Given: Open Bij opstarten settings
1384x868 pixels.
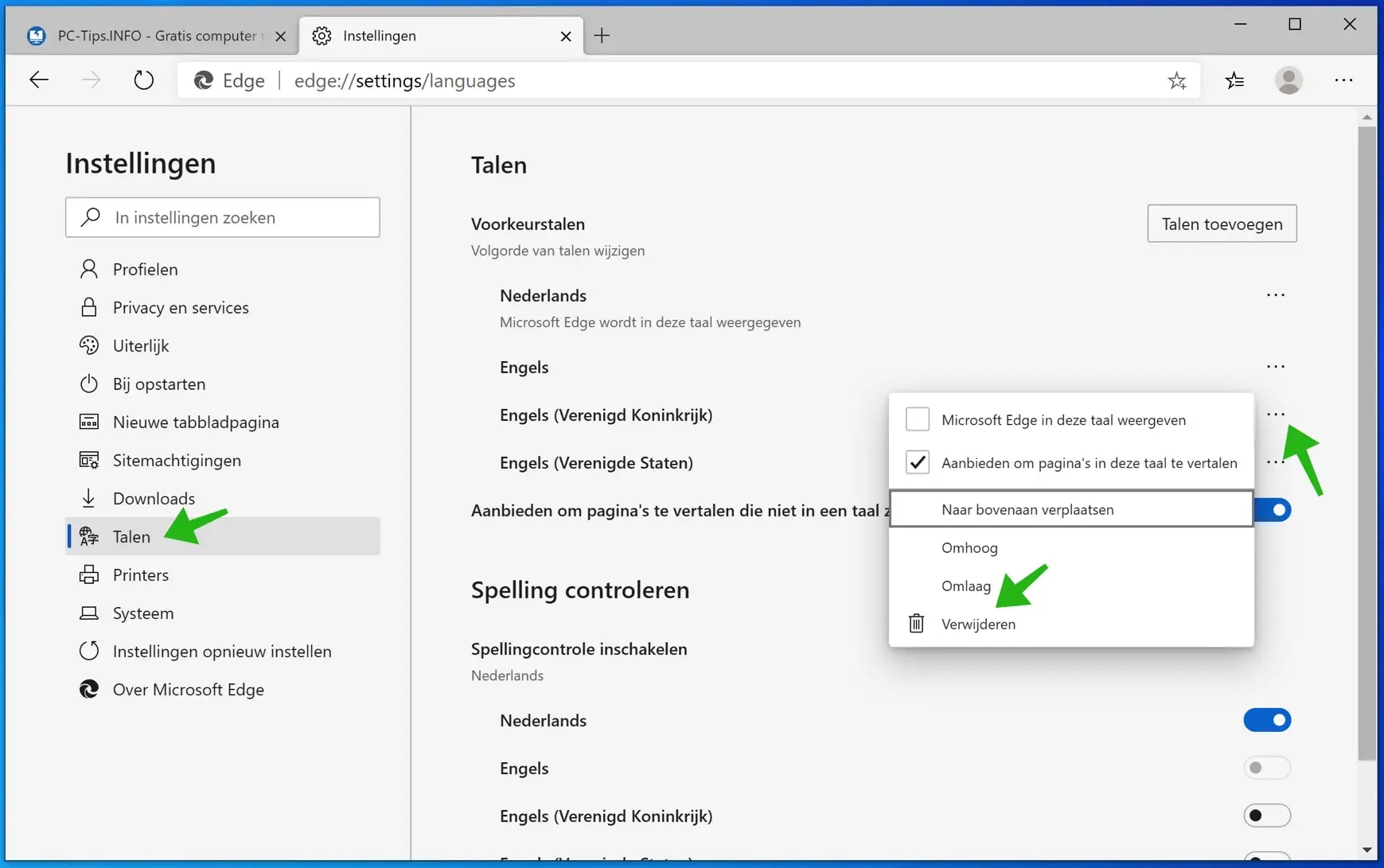Looking at the screenshot, I should point(223,383).
